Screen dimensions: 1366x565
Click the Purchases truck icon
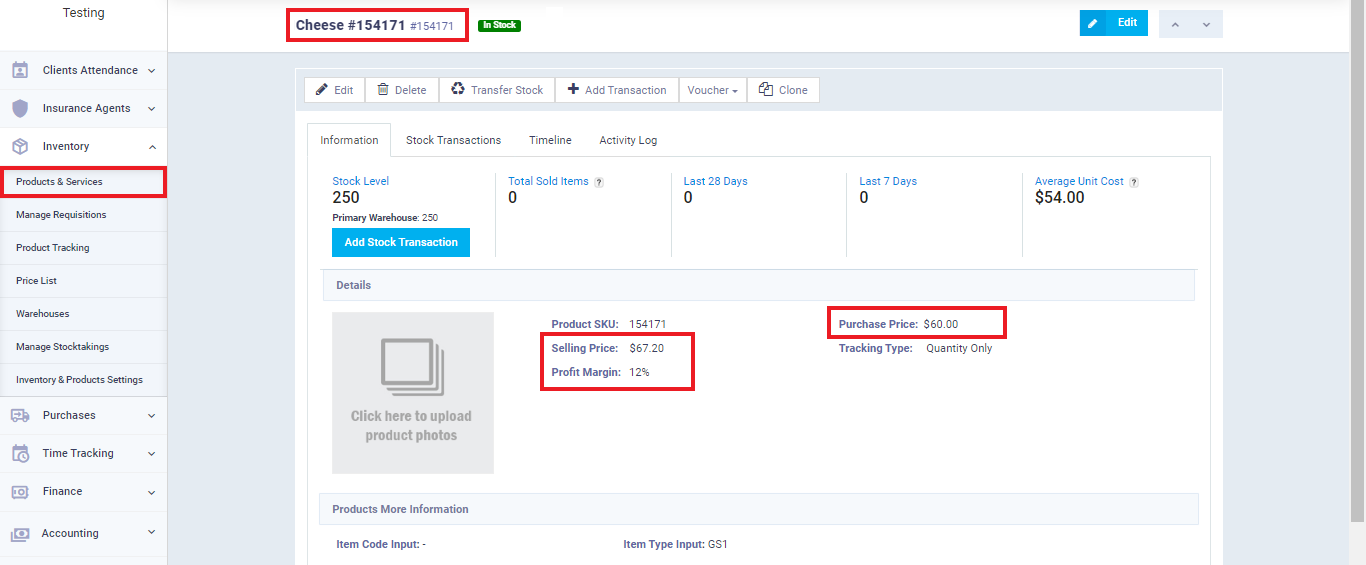(20, 415)
